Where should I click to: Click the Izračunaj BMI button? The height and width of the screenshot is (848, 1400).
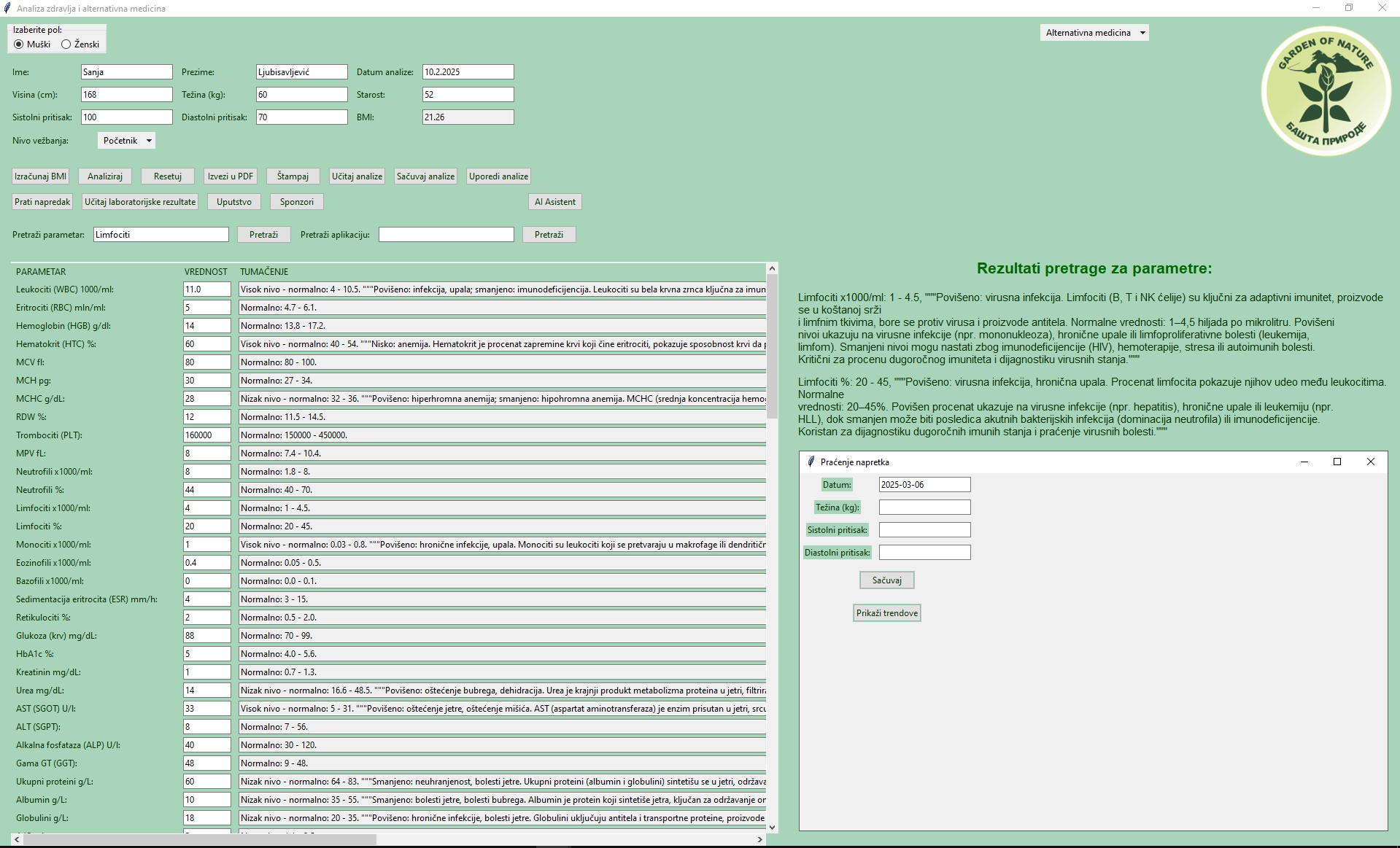(40, 176)
